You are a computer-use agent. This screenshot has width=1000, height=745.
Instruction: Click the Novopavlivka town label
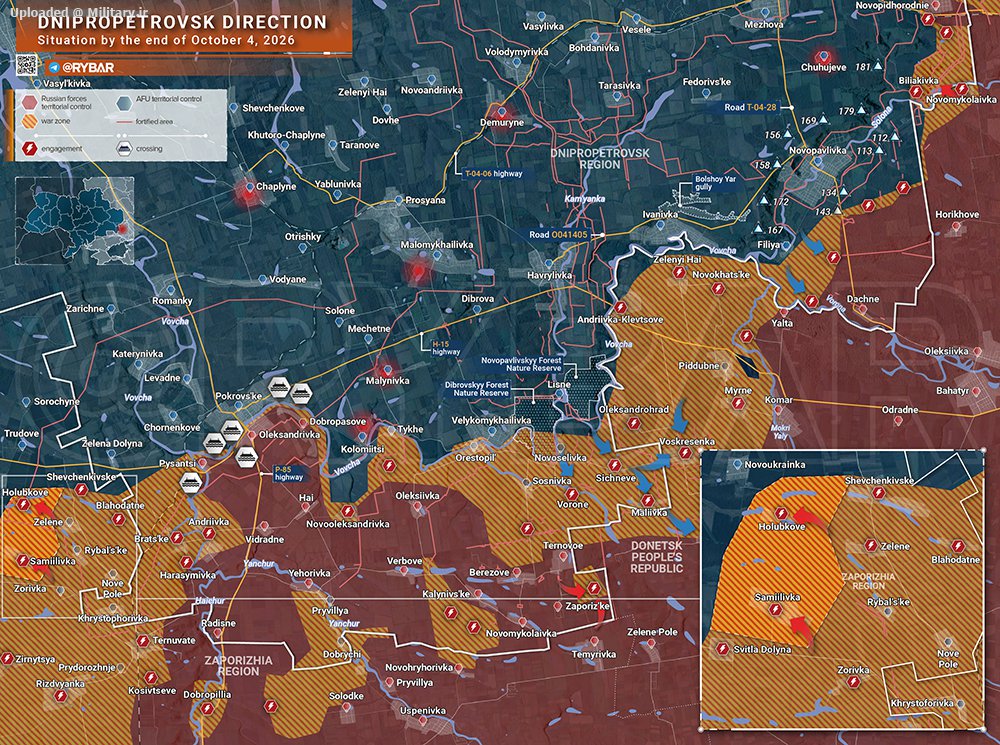click(x=818, y=151)
